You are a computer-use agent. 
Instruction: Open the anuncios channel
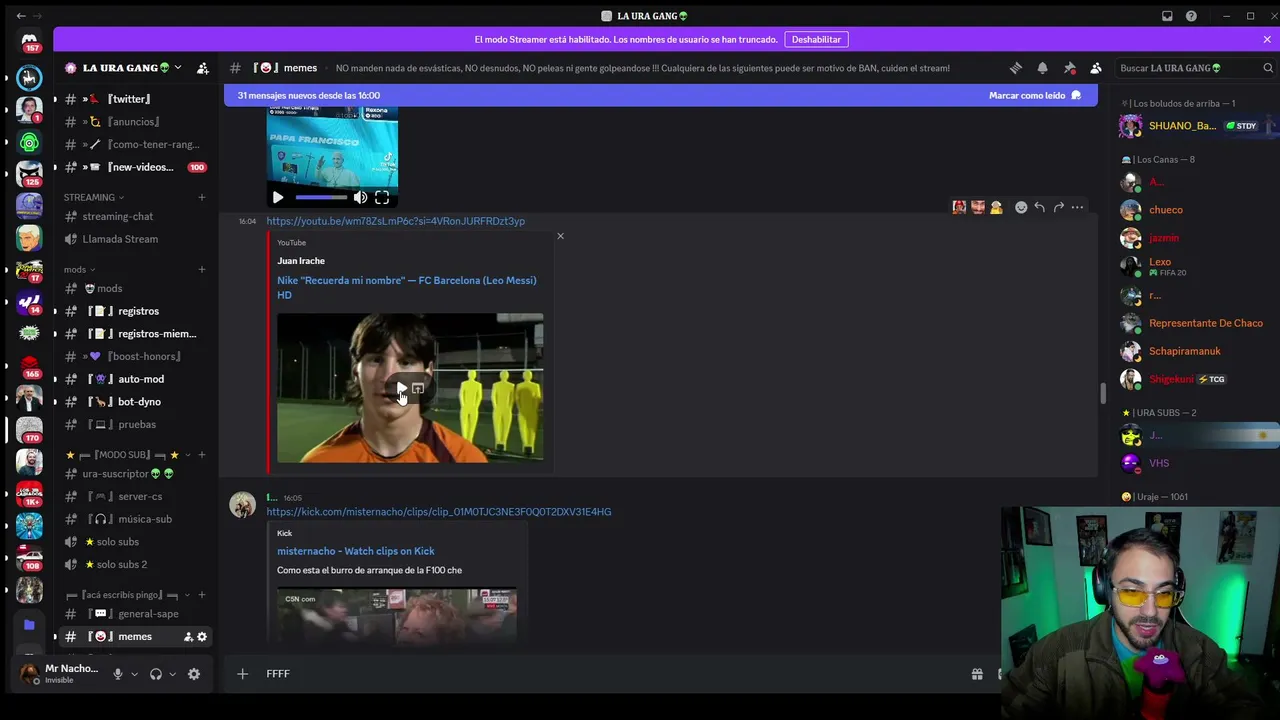[x=135, y=122]
